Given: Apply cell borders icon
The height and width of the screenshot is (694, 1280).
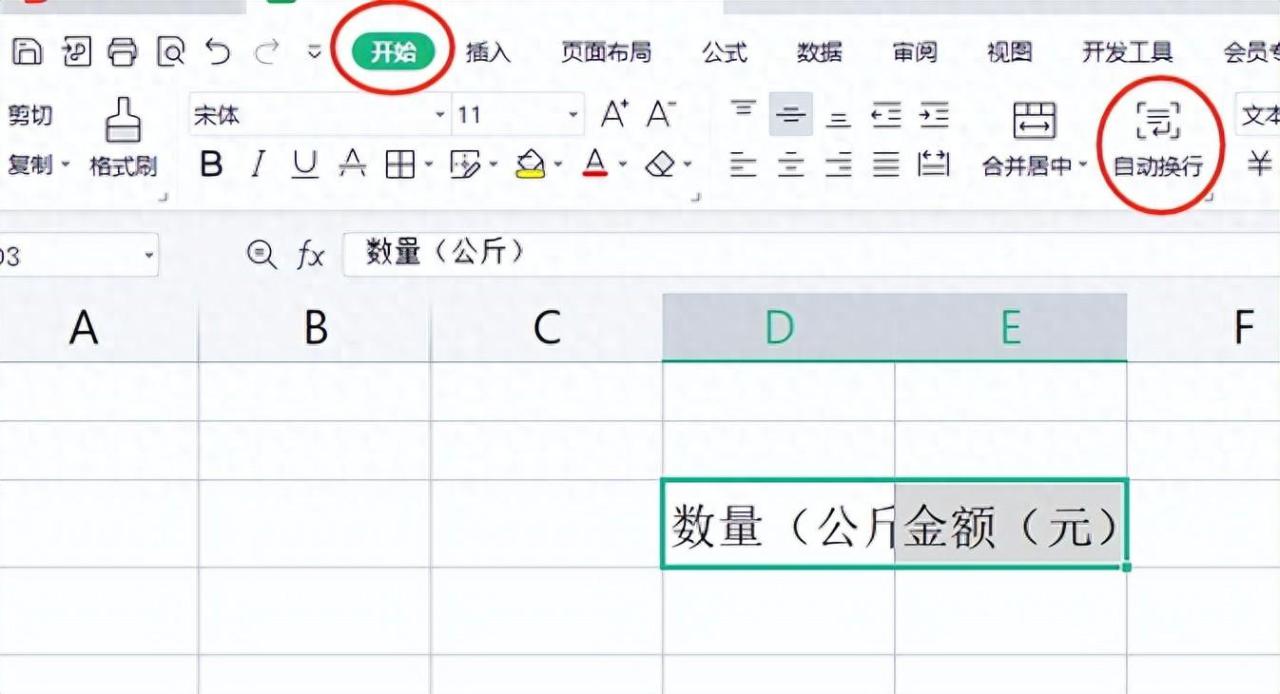Looking at the screenshot, I should pos(400,164).
